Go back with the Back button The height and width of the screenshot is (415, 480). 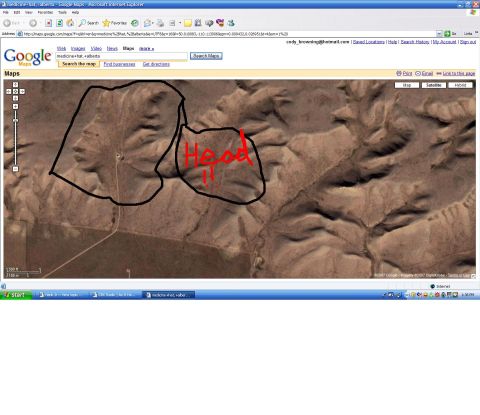pos(12,23)
